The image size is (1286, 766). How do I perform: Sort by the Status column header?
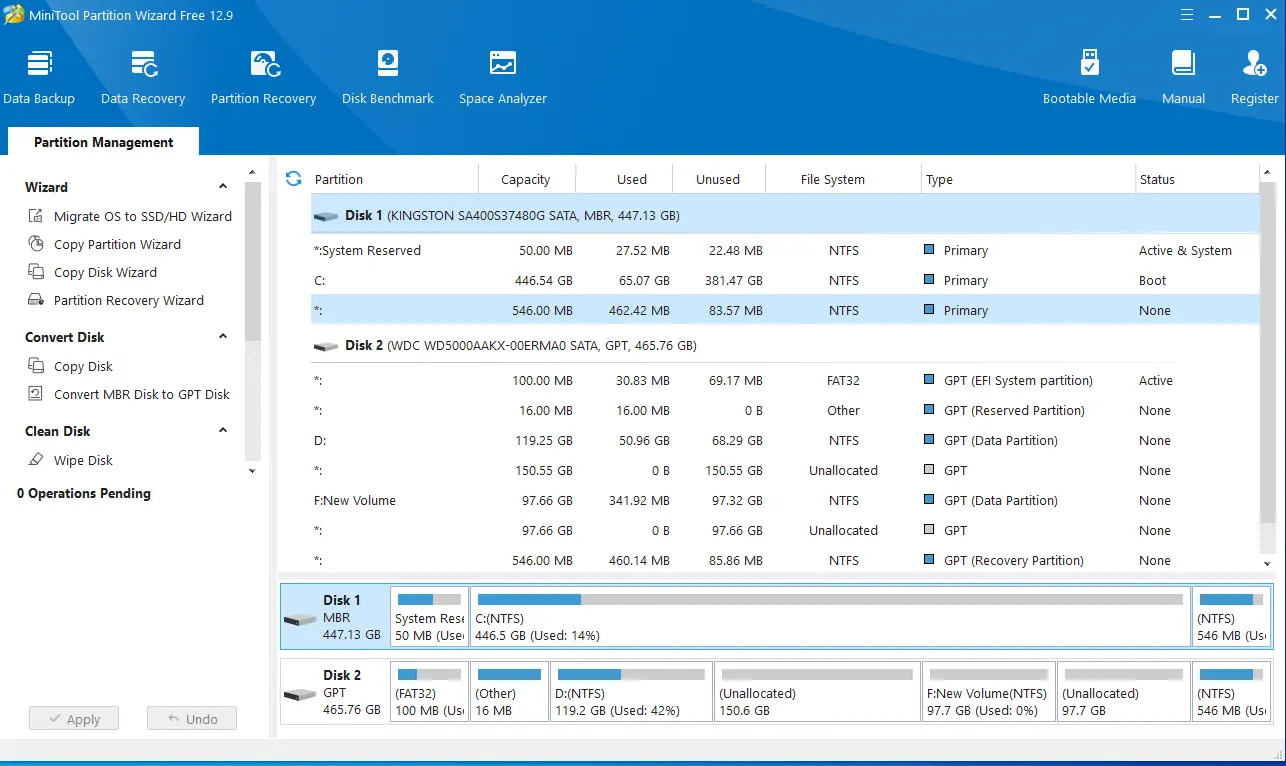pyautogui.click(x=1197, y=179)
